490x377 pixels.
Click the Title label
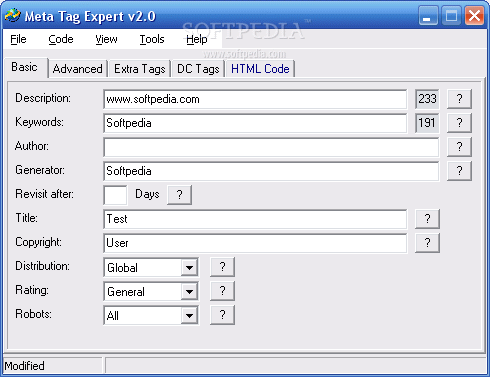27,218
